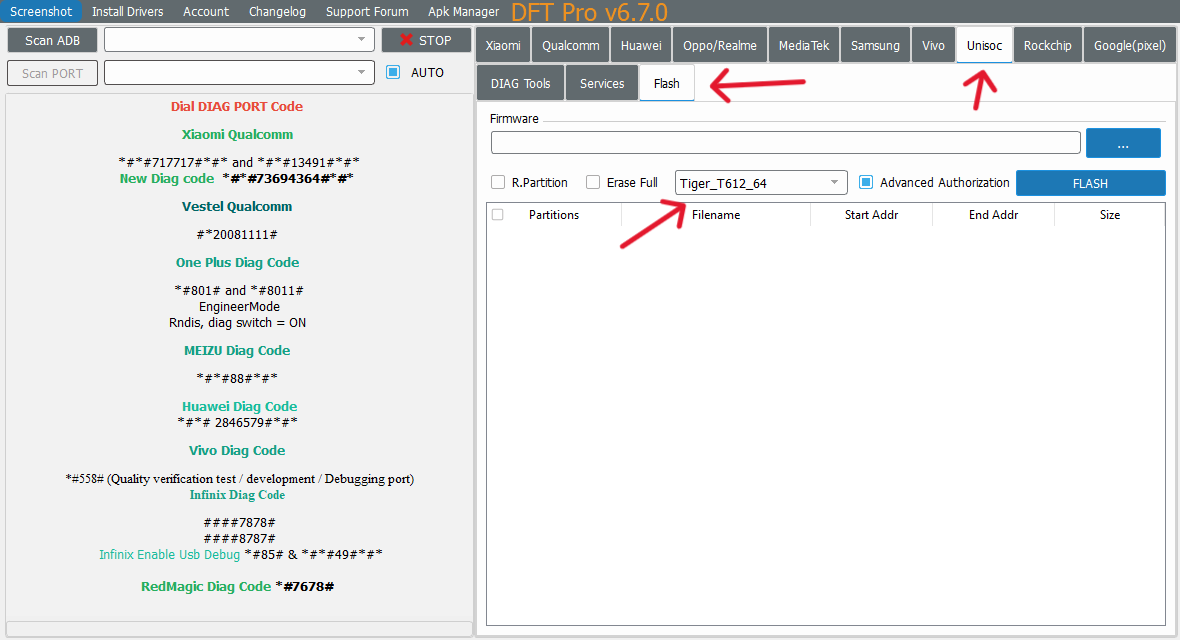Select all partitions header checkbox

click(498, 215)
